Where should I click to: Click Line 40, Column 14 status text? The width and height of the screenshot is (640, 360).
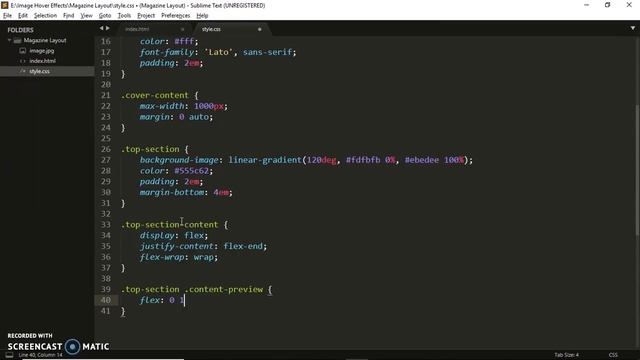pyautogui.click(x=40, y=355)
